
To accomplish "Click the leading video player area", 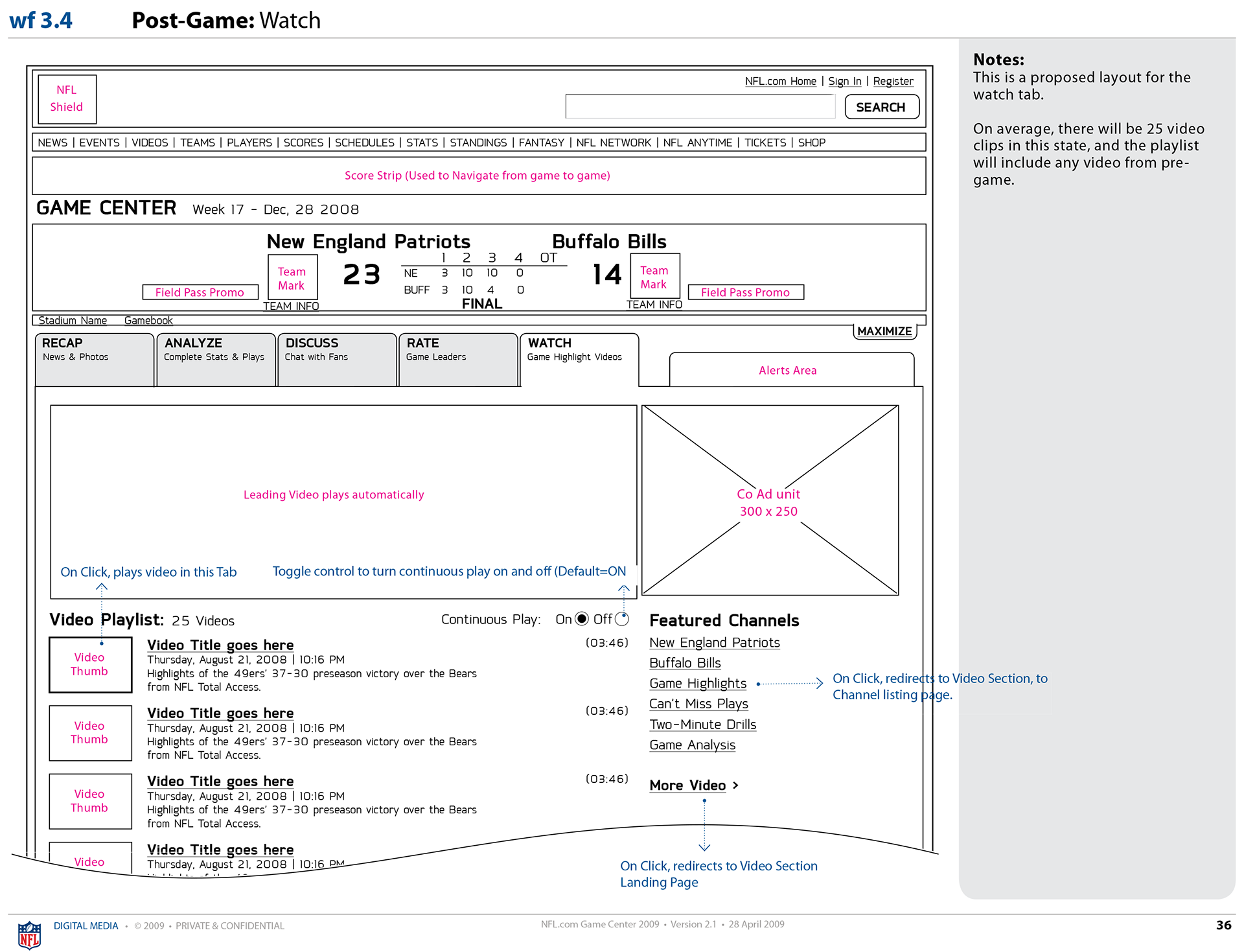I will click(343, 502).
